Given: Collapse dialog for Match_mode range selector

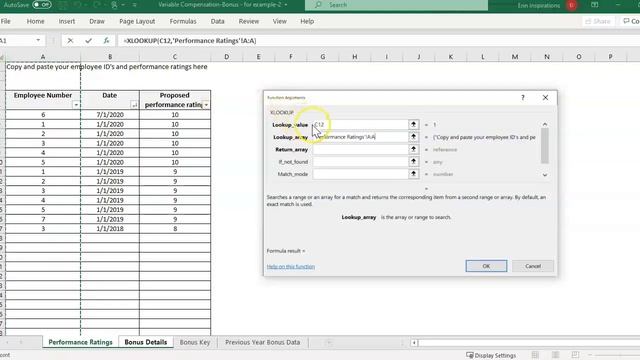Looking at the screenshot, I should pos(413,174).
